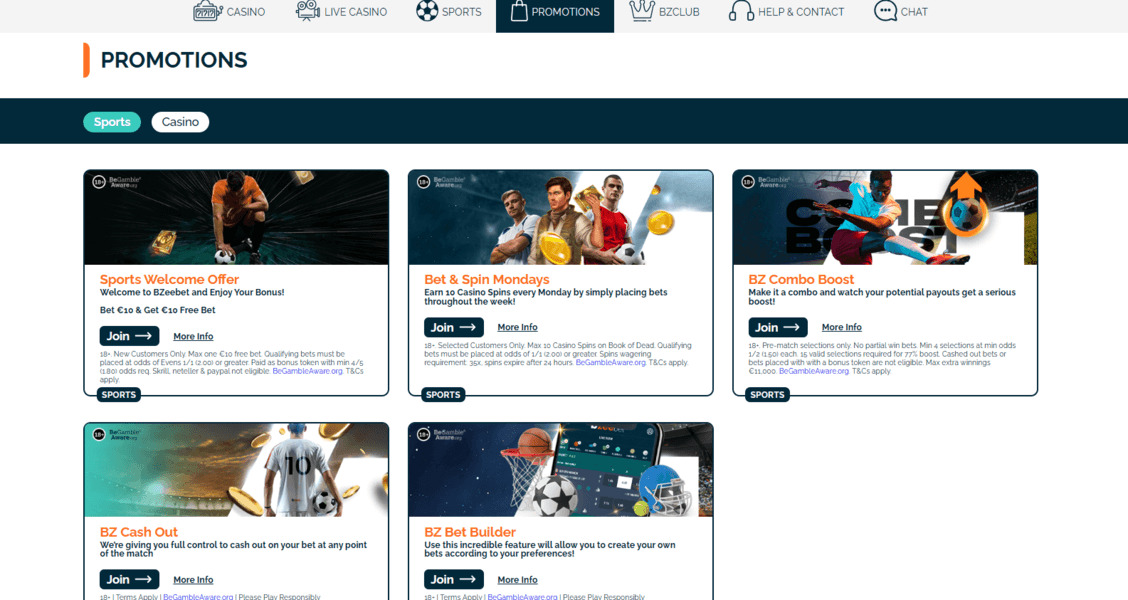Open the LIVE CASINO menu label

tap(355, 12)
